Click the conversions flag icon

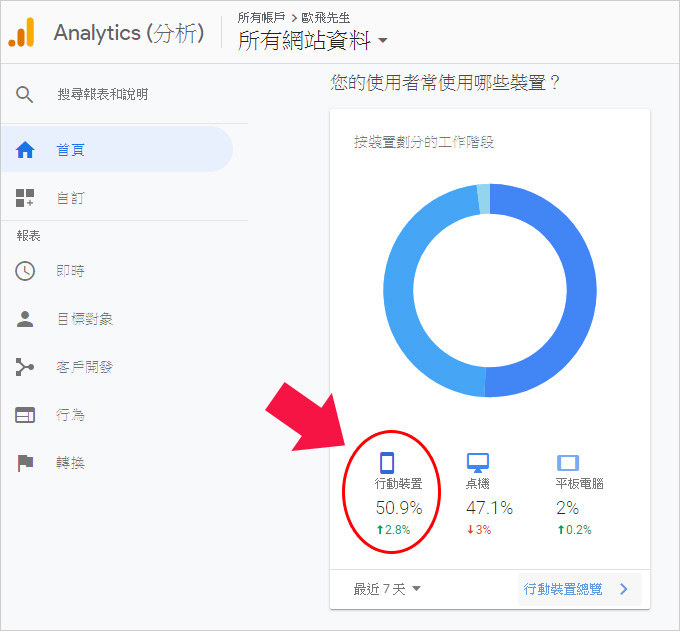point(25,463)
